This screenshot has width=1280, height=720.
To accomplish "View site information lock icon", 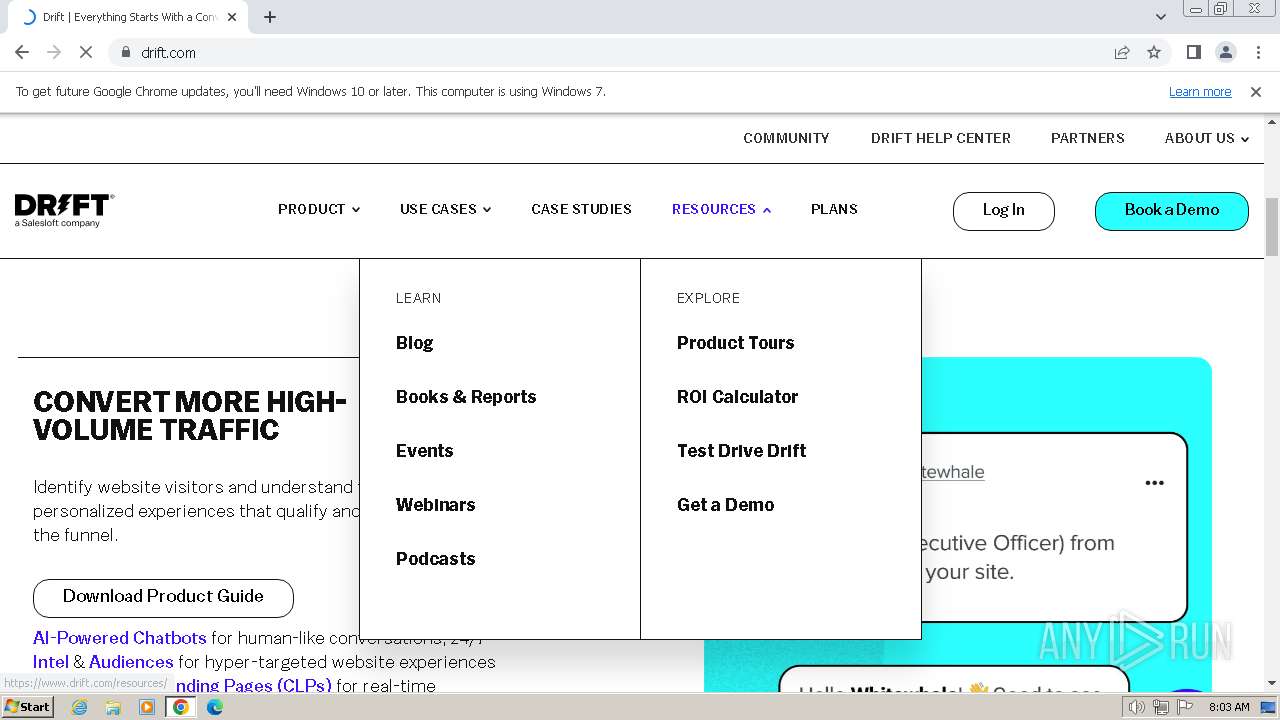I will pos(125,52).
